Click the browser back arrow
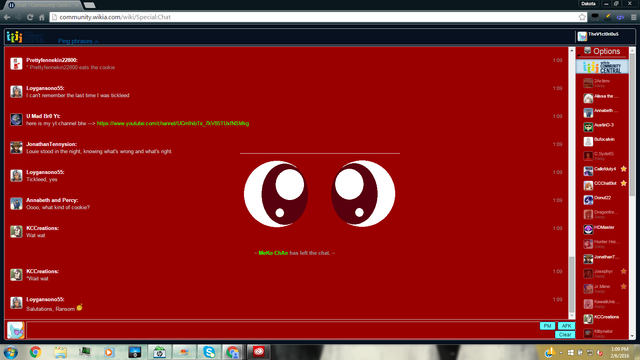This screenshot has height=360, width=640. tap(7, 18)
